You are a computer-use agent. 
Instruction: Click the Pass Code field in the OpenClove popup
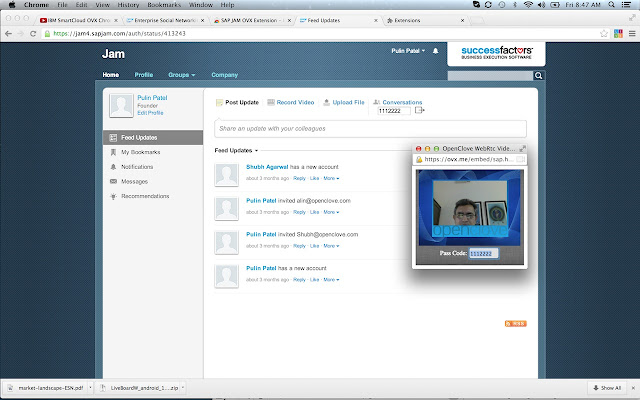click(483, 253)
